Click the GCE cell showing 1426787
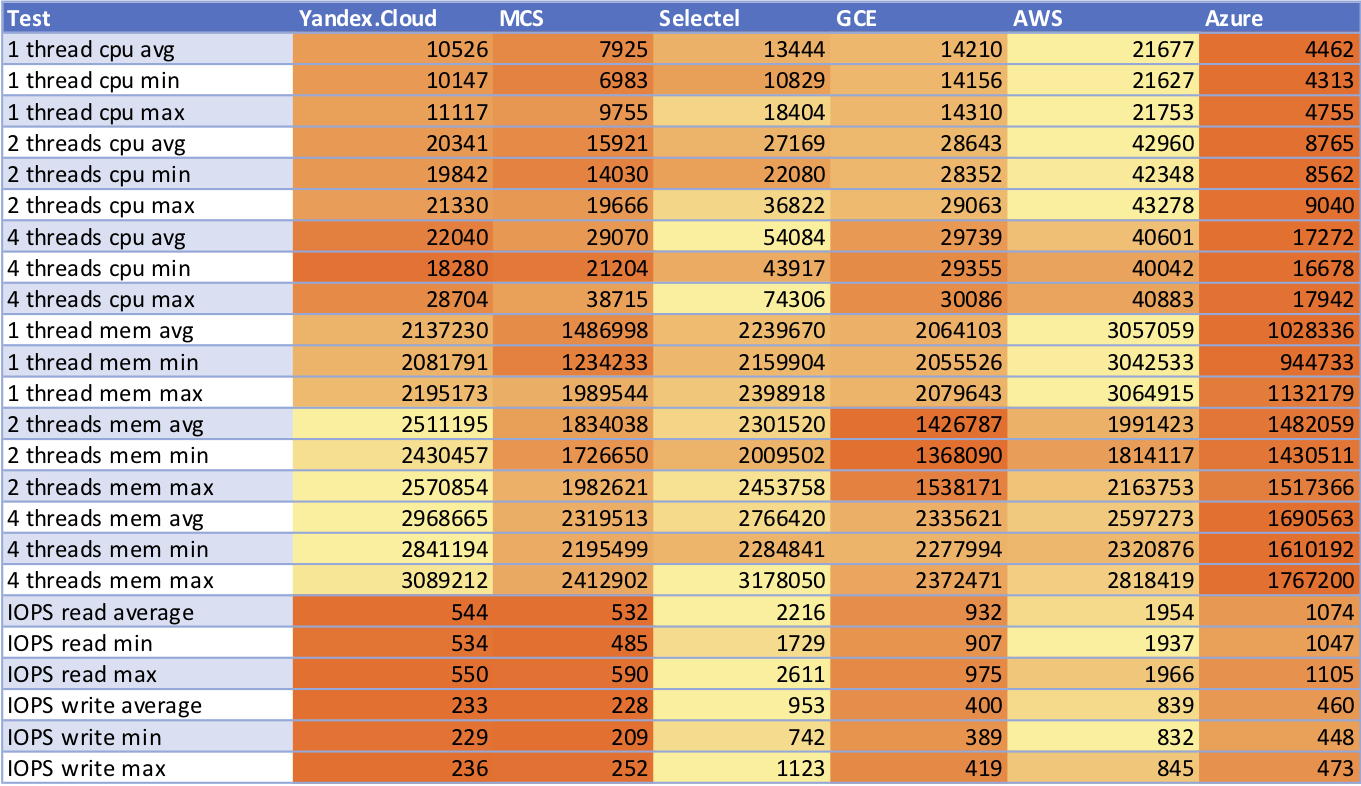1361x786 pixels. click(x=919, y=424)
